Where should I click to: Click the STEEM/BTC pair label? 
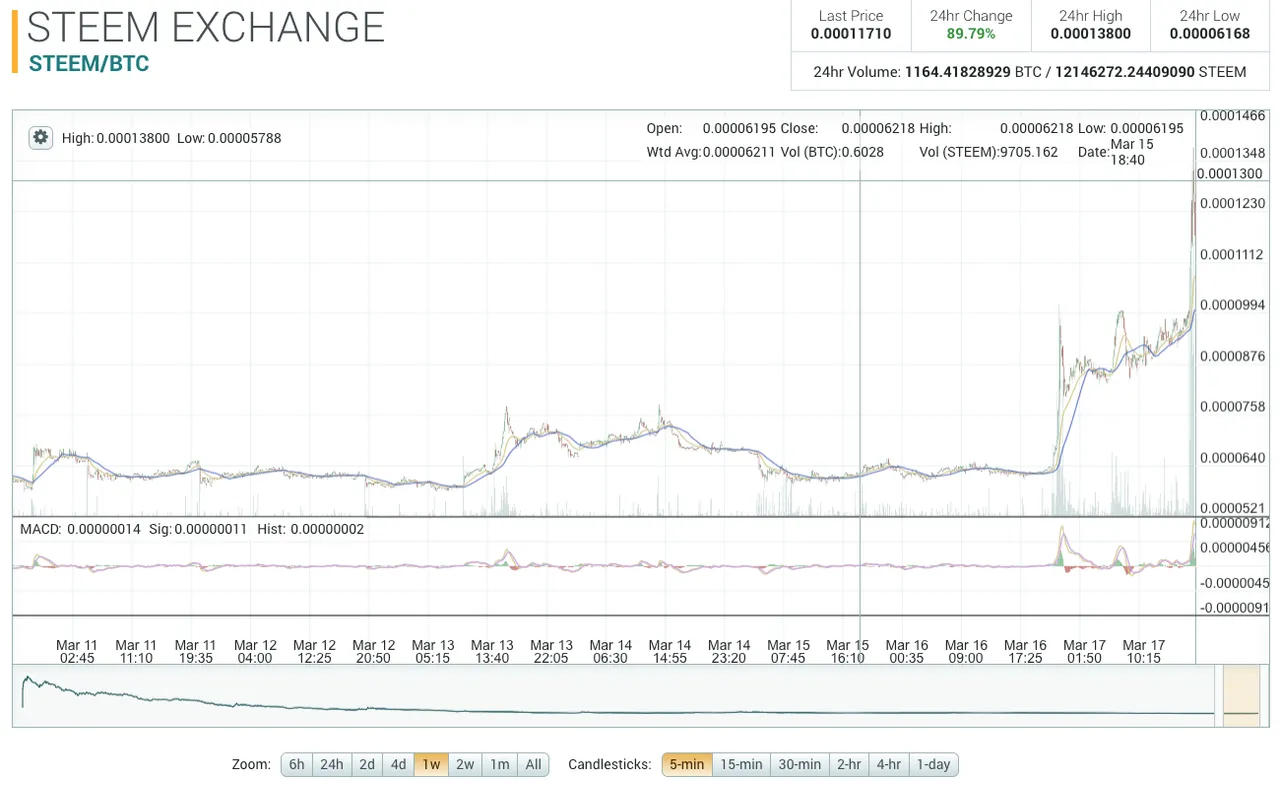pyautogui.click(x=89, y=64)
